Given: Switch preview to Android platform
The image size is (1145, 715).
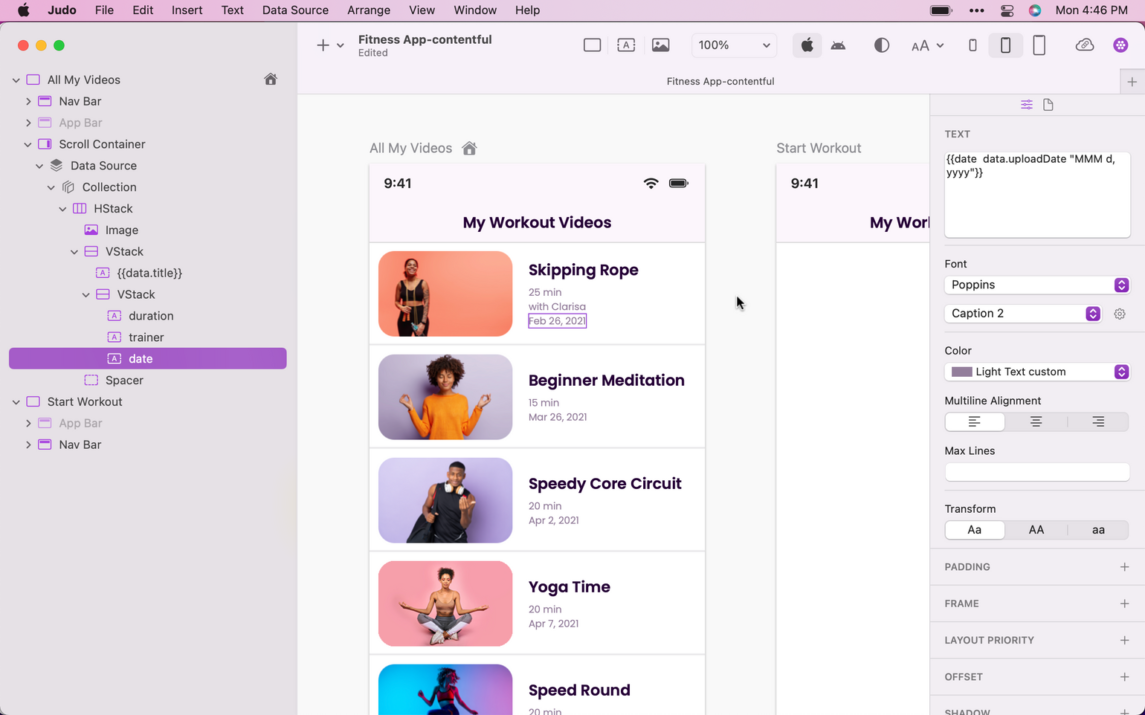Looking at the screenshot, I should pos(838,45).
